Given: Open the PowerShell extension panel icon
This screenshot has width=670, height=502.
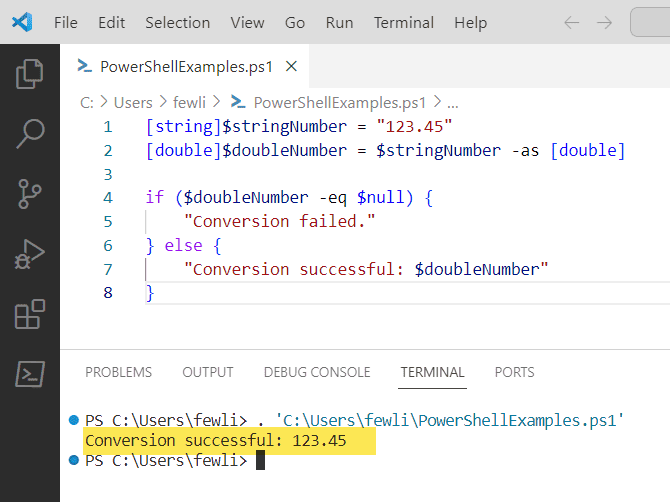Looking at the screenshot, I should [x=29, y=374].
